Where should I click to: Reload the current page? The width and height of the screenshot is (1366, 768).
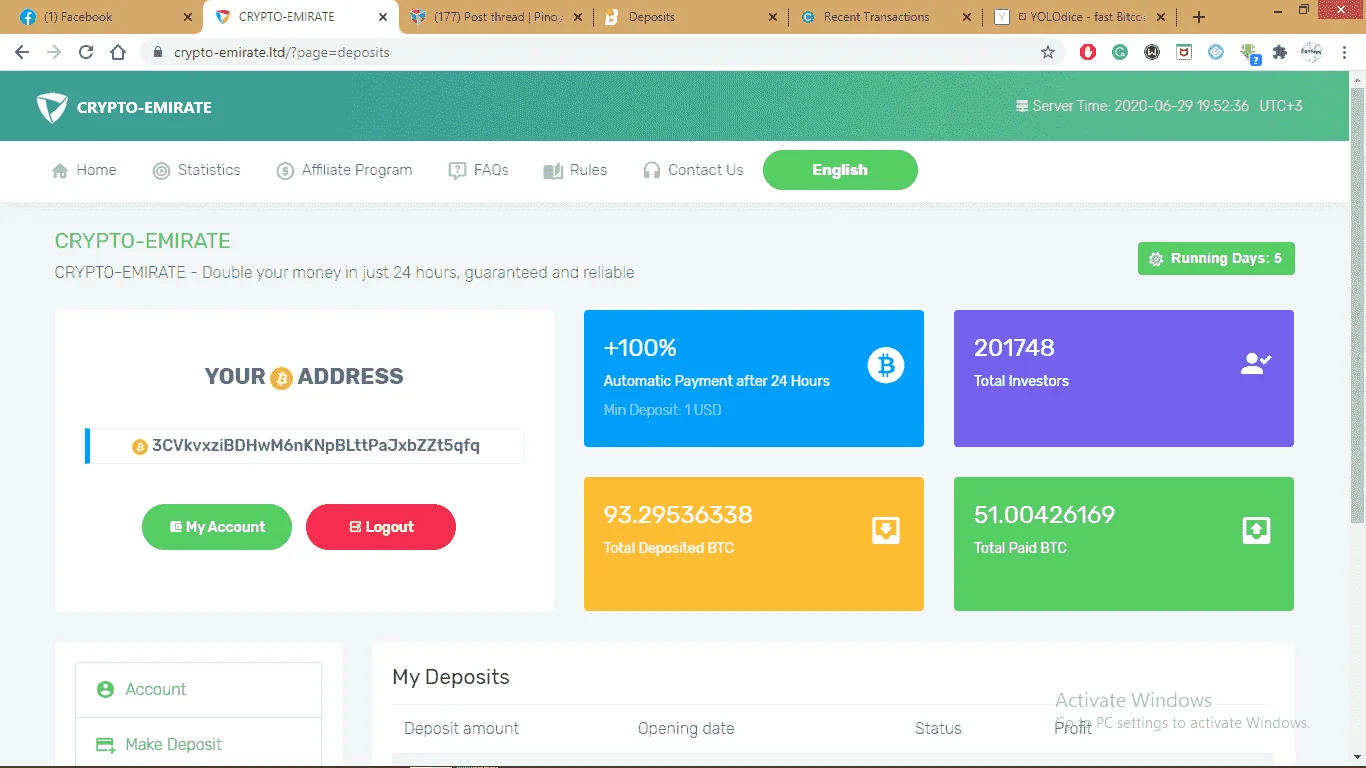[x=86, y=52]
